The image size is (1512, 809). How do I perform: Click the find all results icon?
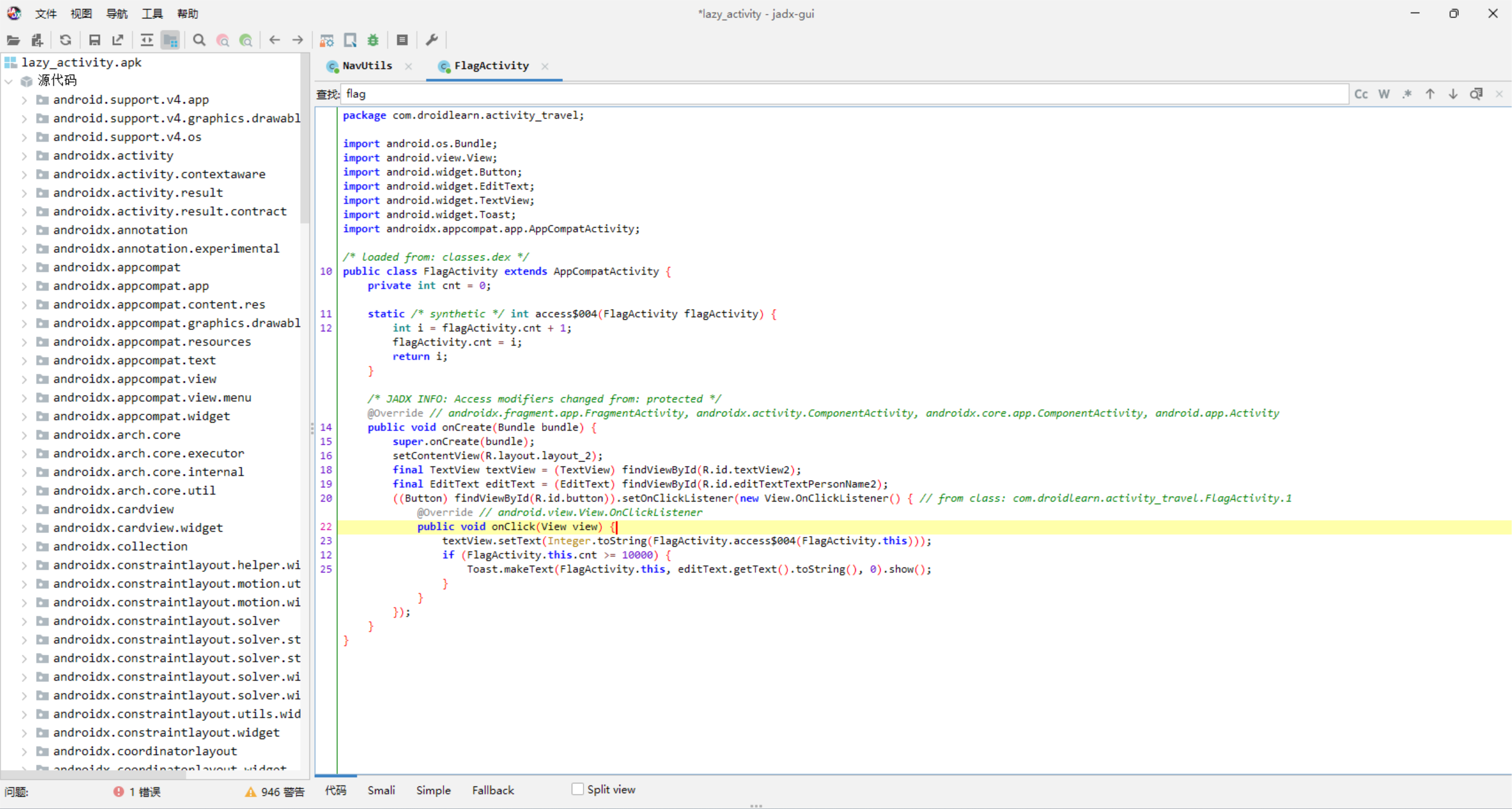[x=1476, y=94]
